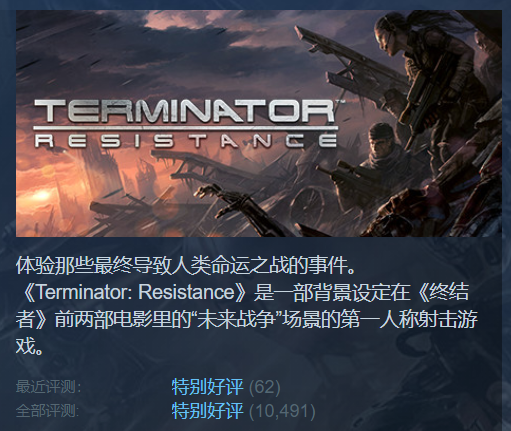Click the 最近评测 label
The width and height of the screenshot is (511, 431).
click(48, 387)
